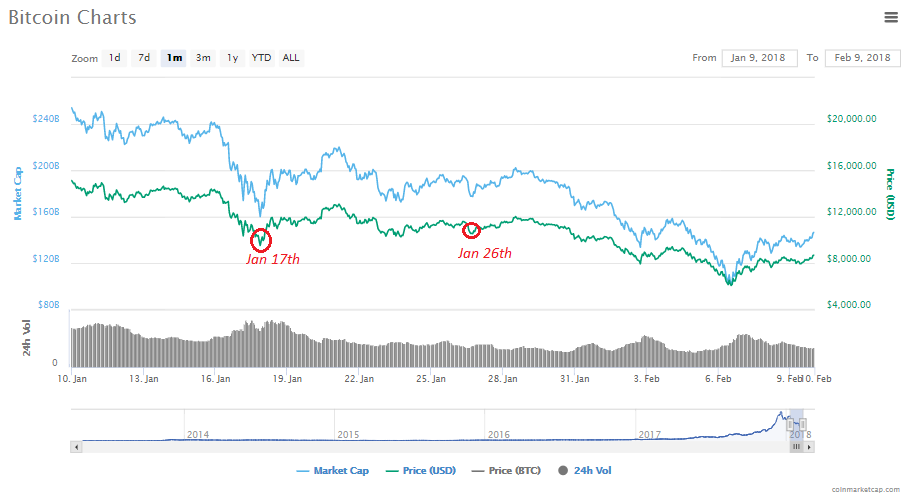Viewport: 912px width, 496px height.
Task: Click the Market Cap axis title
Action: click(x=17, y=193)
